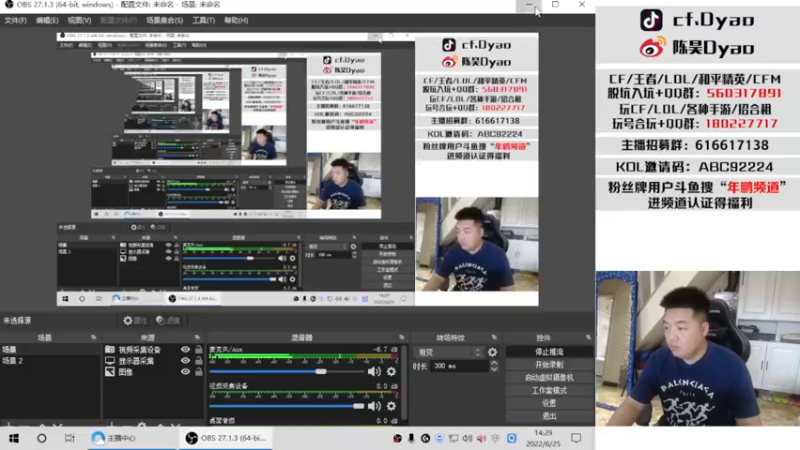Toggle 工作室模式 studio mode
Viewport: 800px width, 450px height.
[549, 390]
